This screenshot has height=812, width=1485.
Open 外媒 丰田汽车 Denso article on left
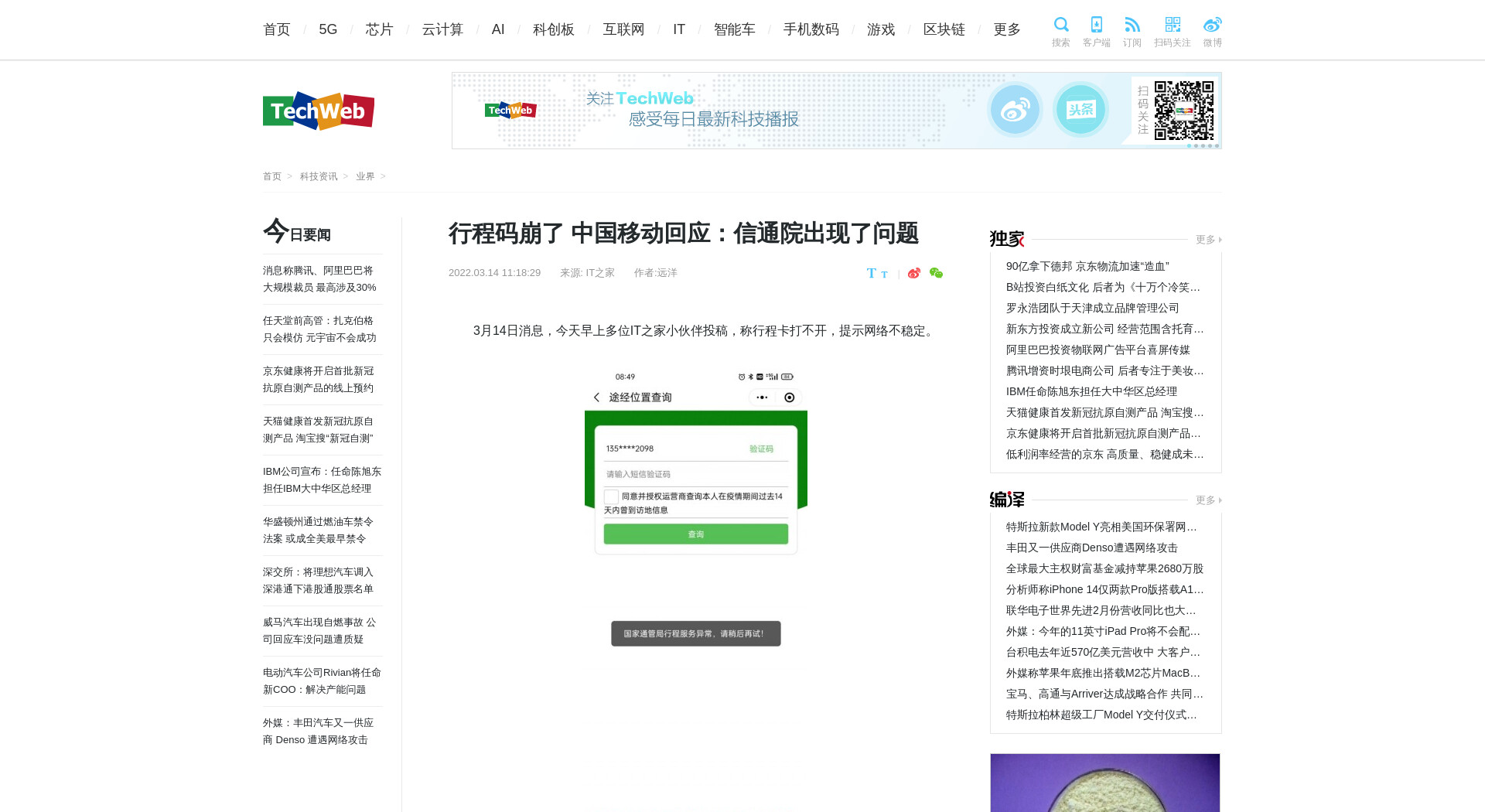click(319, 732)
